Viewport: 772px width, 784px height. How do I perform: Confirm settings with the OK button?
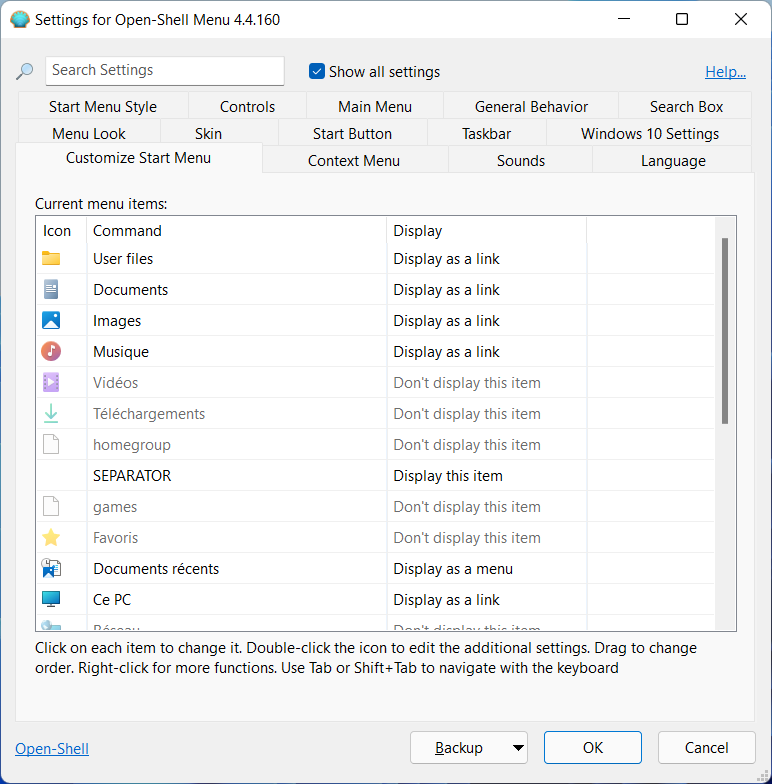click(592, 748)
